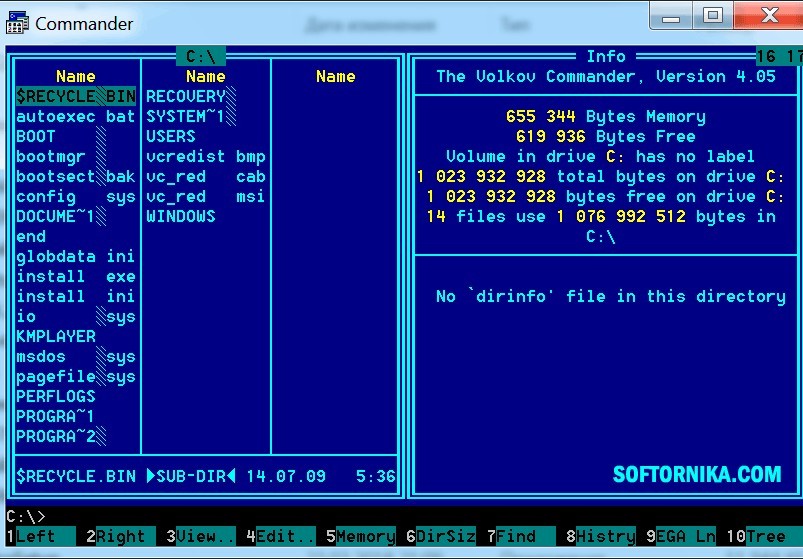The height and width of the screenshot is (559, 803).
Task: Show the 8 Histry command history
Action: coord(600,536)
